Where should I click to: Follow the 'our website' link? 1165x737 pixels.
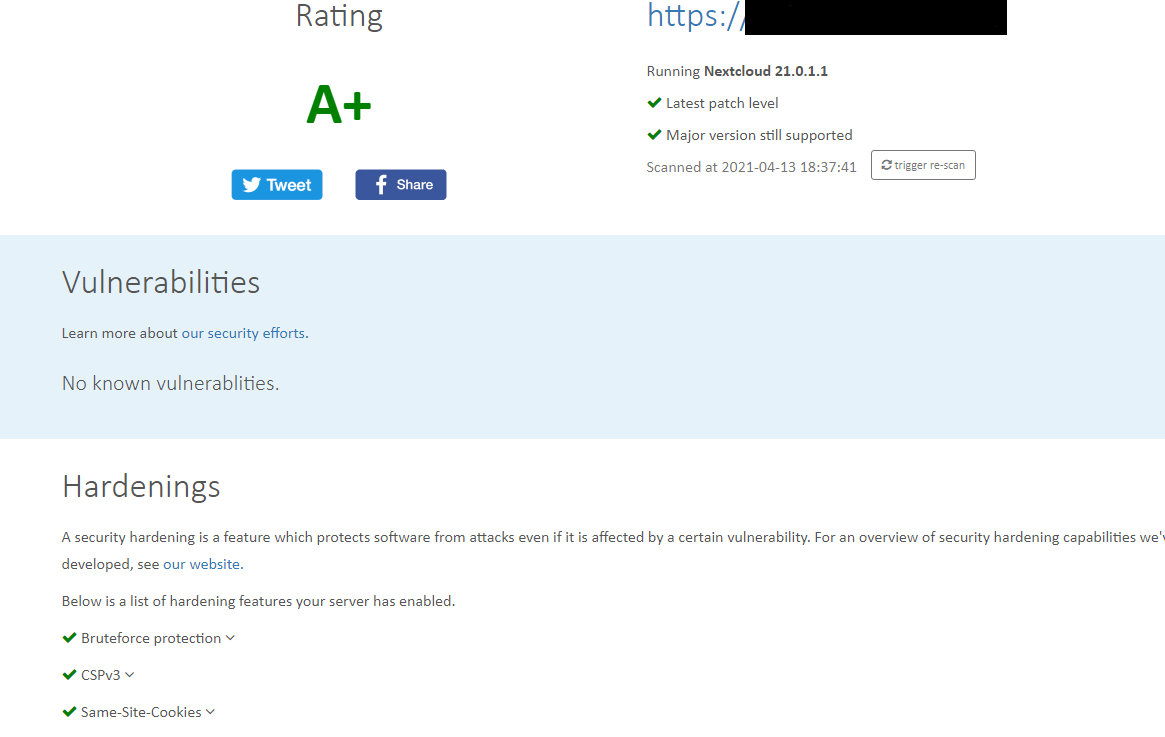[x=201, y=564]
